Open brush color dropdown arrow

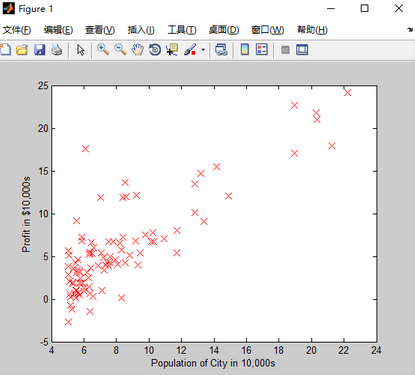[x=203, y=50]
